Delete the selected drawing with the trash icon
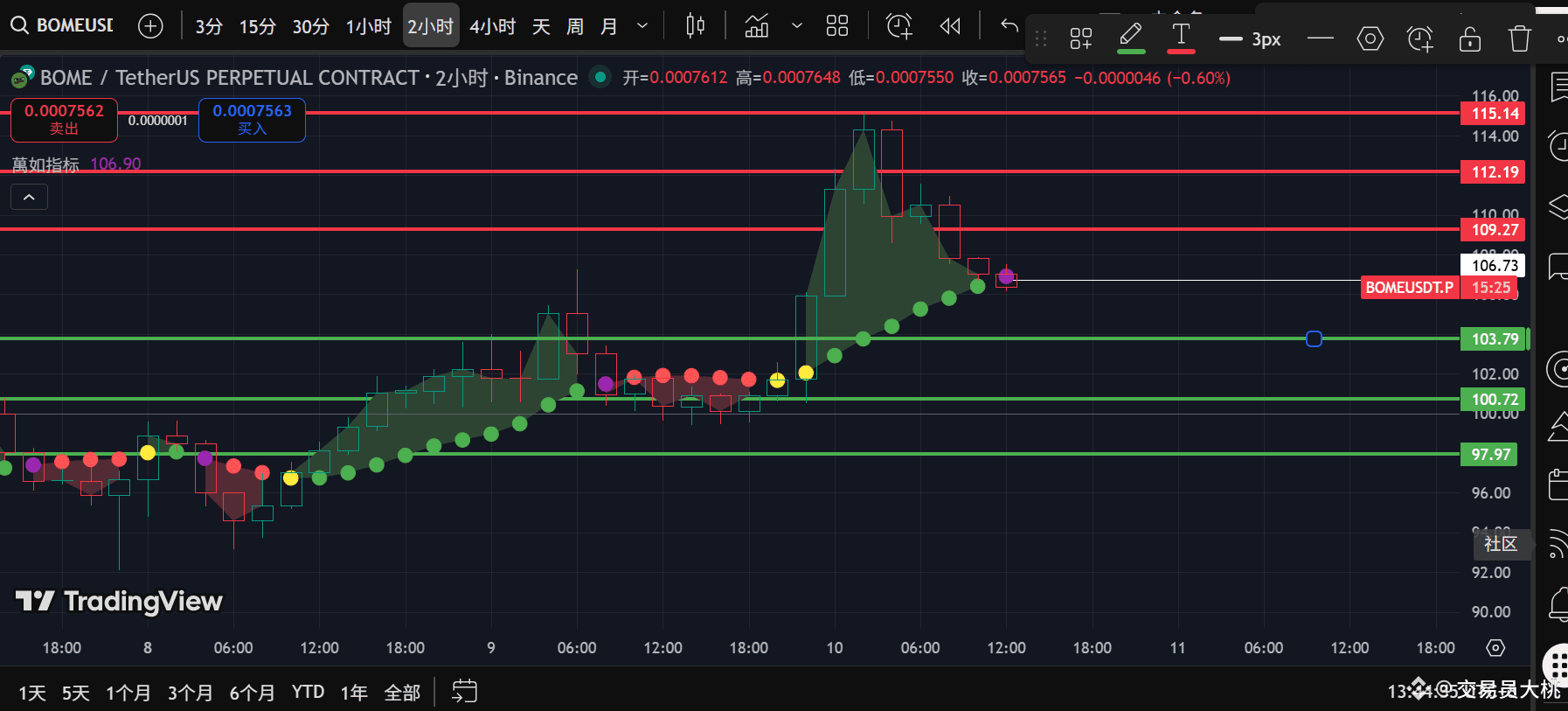 click(1520, 38)
